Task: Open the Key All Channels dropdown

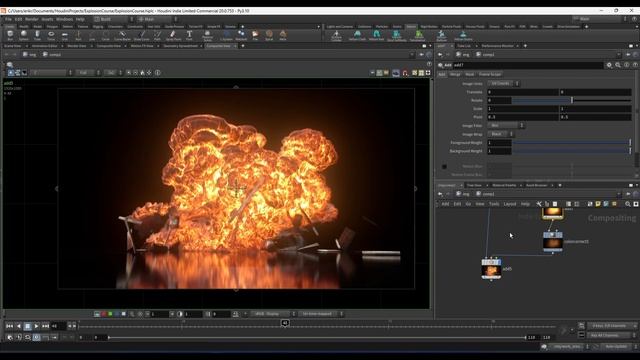Action: coord(612,335)
